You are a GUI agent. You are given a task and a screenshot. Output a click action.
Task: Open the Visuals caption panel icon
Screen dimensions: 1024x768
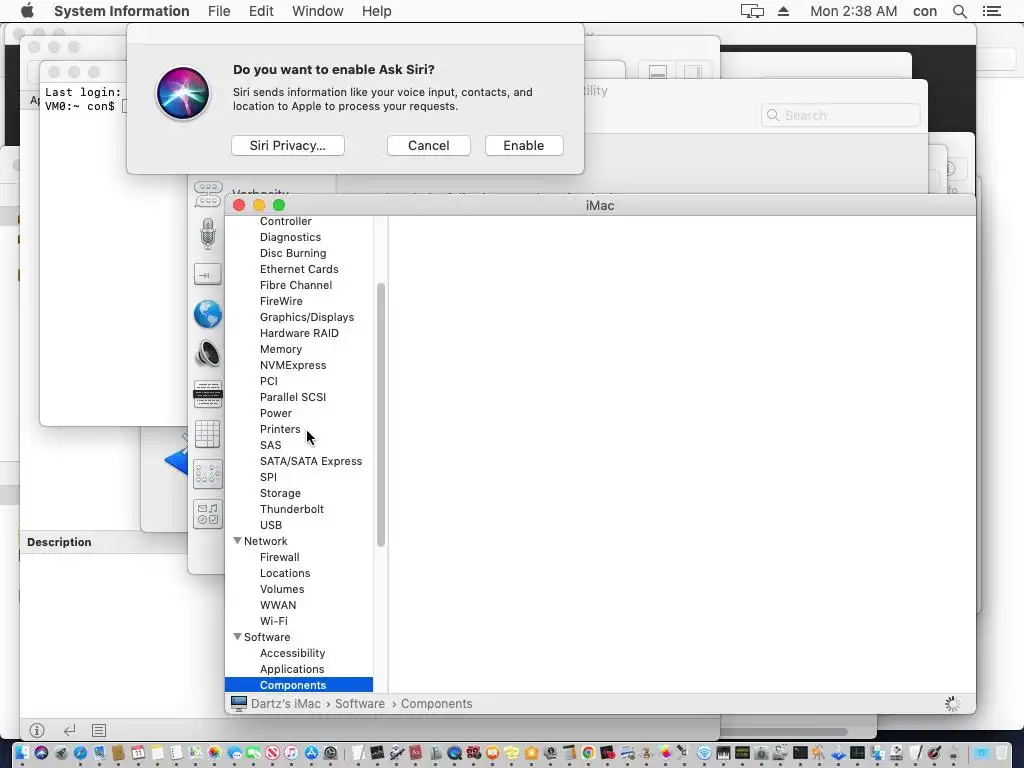click(x=208, y=394)
